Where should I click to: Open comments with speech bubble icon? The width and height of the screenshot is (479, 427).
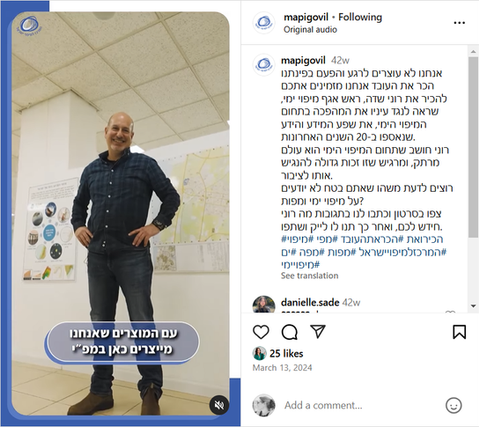click(x=289, y=332)
